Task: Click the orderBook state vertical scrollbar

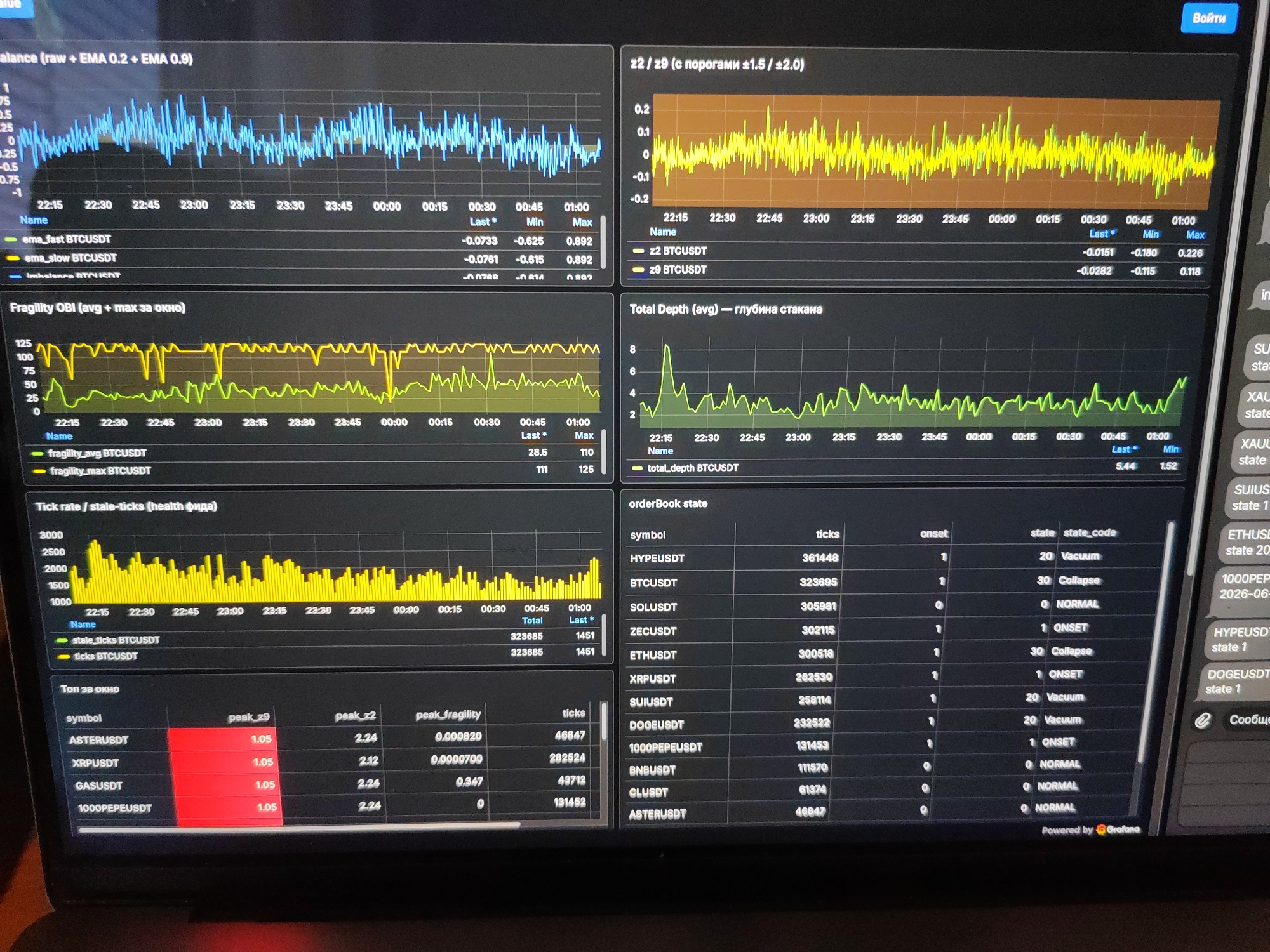Action: [1157, 641]
